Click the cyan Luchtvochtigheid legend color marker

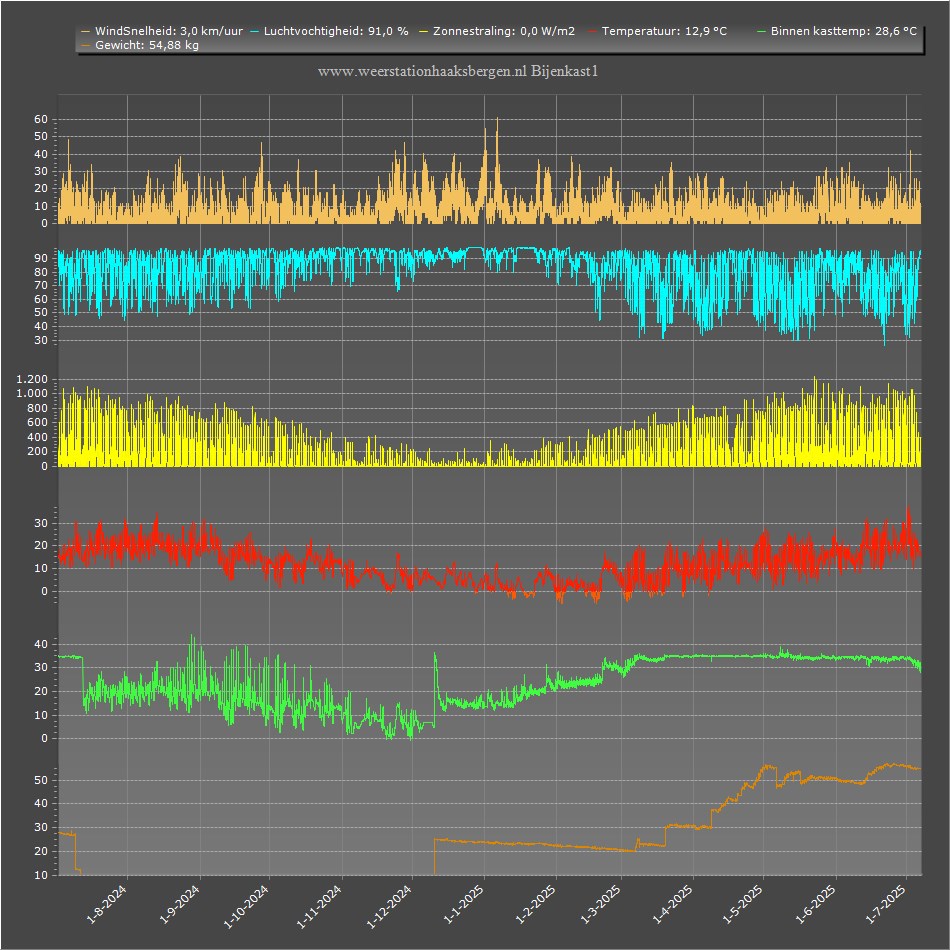[x=254, y=31]
